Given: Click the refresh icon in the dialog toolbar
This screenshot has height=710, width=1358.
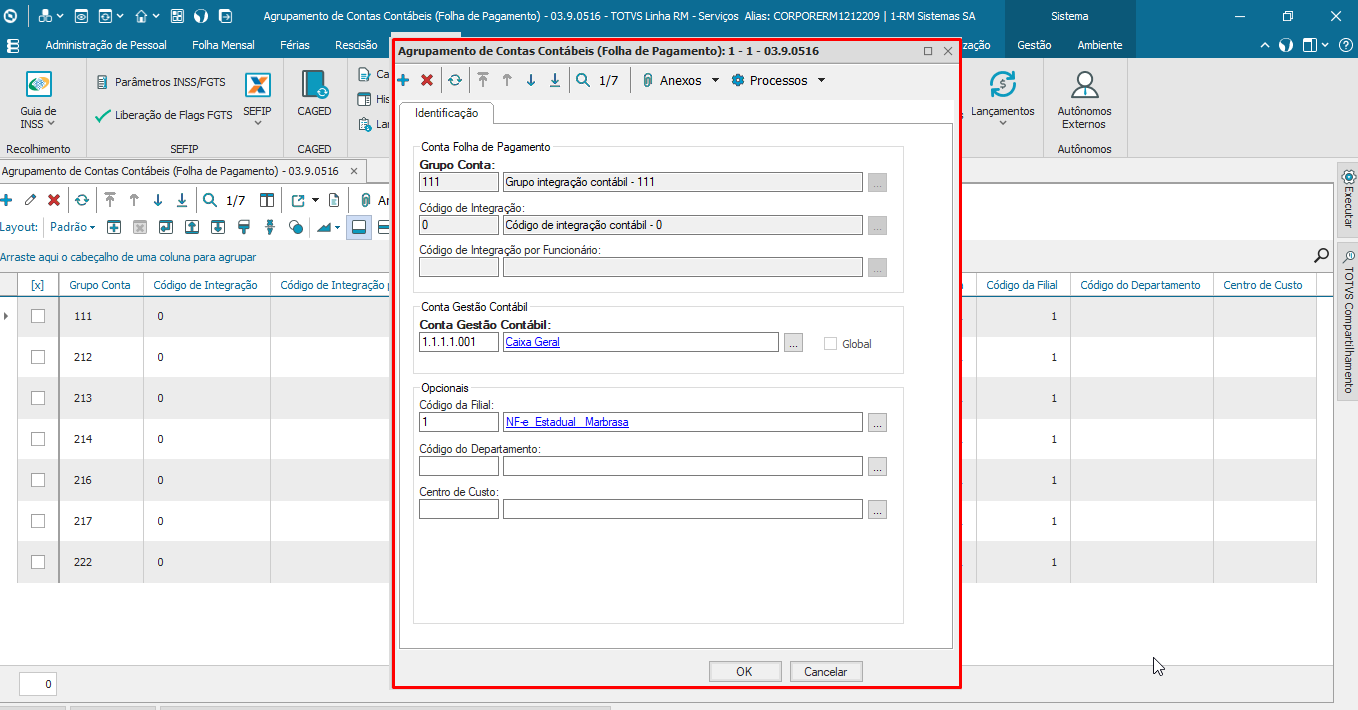Looking at the screenshot, I should pos(455,80).
